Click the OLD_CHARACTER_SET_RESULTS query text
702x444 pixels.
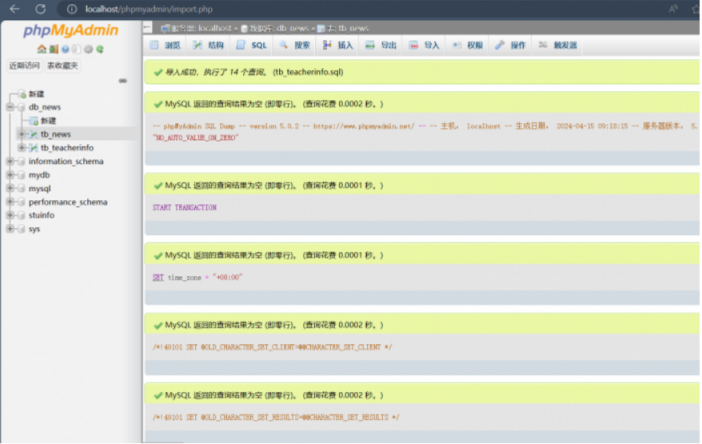(276, 418)
